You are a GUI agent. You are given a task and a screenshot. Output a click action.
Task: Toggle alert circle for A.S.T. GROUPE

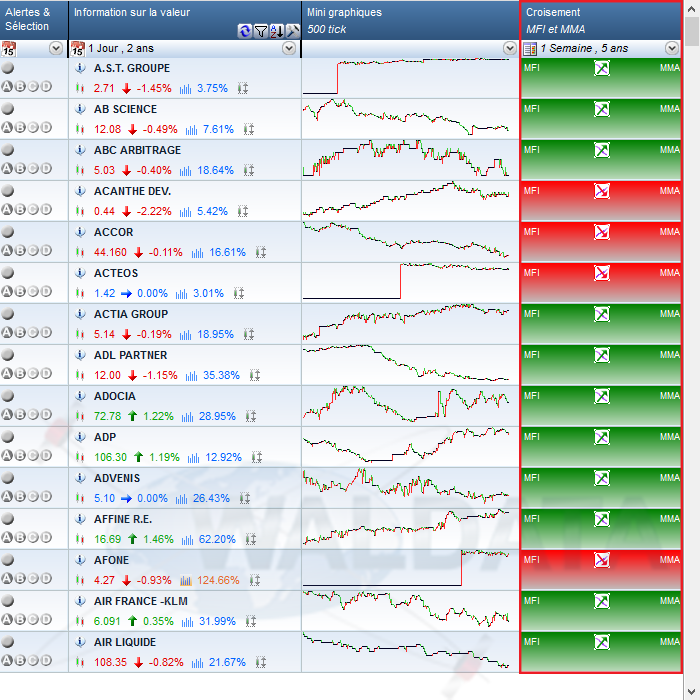[8, 68]
